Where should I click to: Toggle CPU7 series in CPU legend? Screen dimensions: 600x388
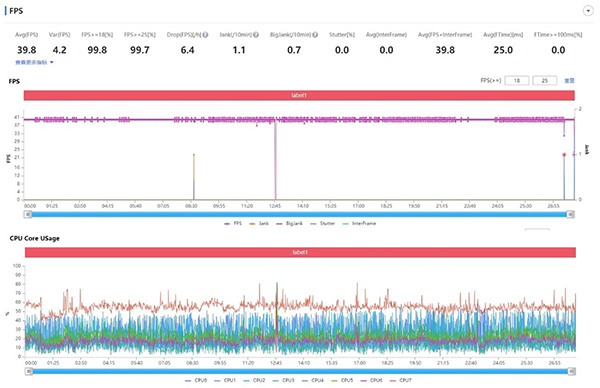(401, 380)
